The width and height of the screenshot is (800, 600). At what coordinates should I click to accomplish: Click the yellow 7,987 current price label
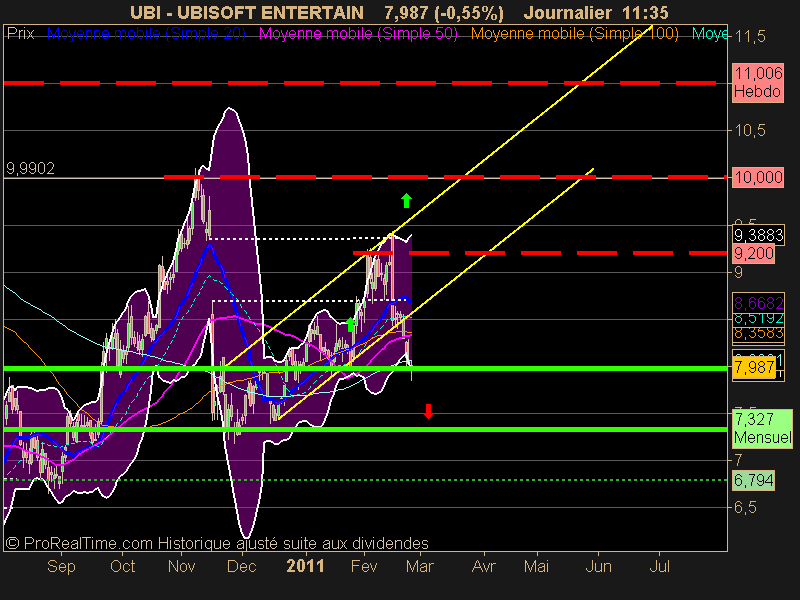(754, 367)
